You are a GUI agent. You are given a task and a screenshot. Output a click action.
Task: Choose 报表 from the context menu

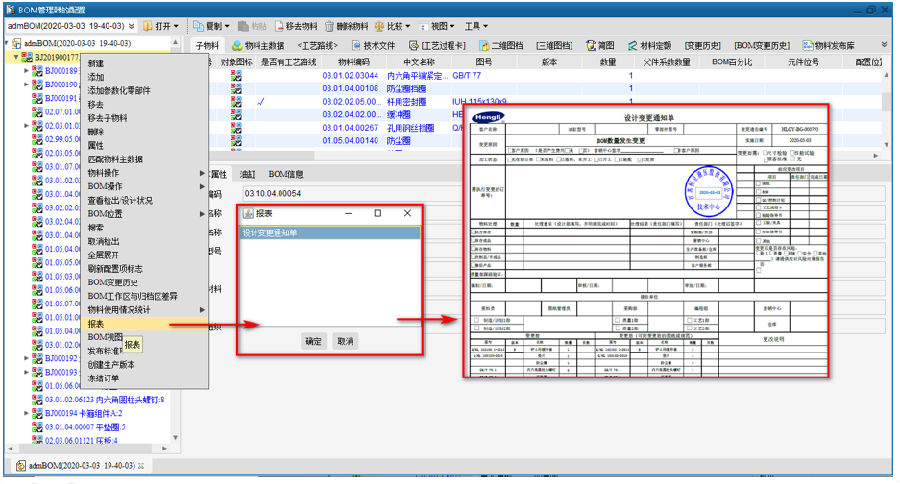click(x=96, y=324)
